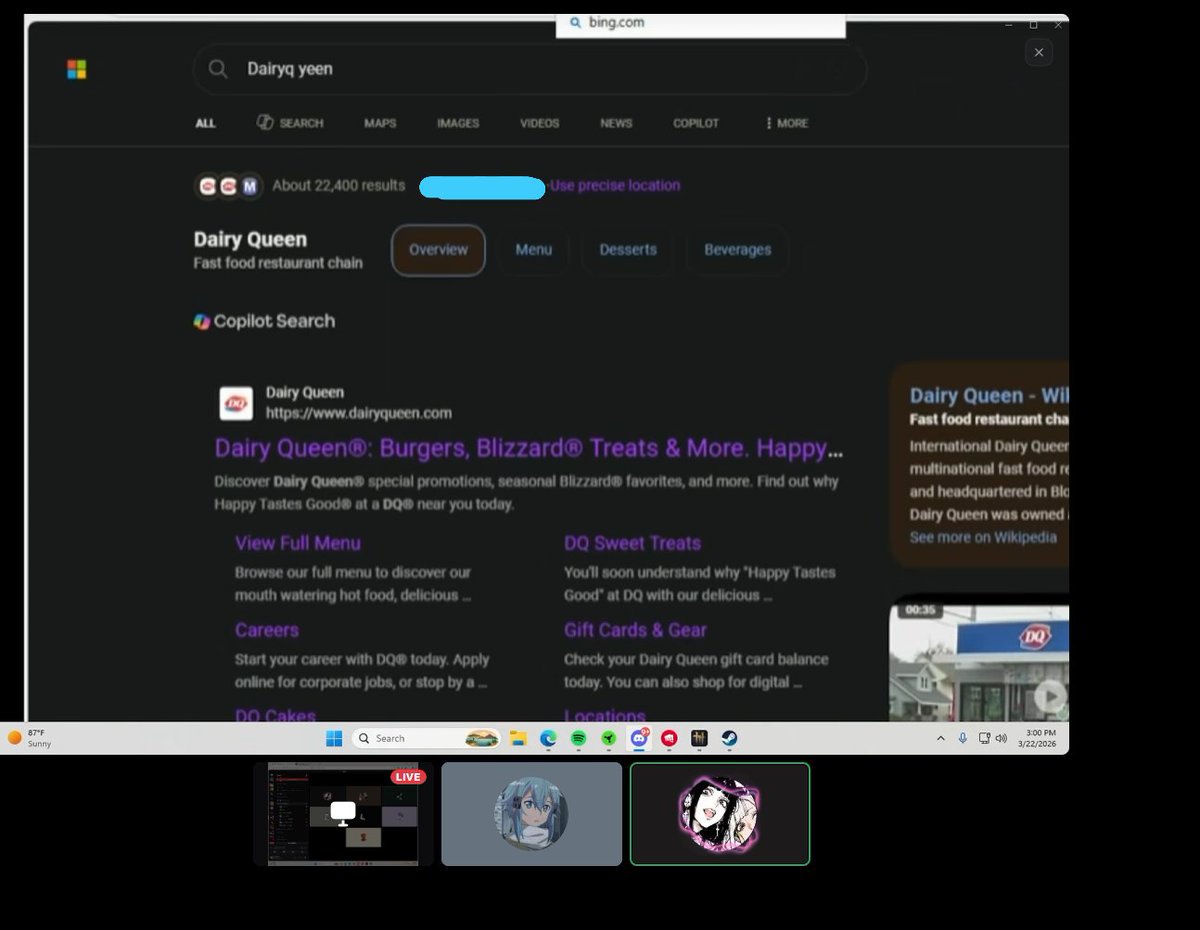Click 'Use precise location' link
This screenshot has height=930, width=1200.
pos(615,185)
